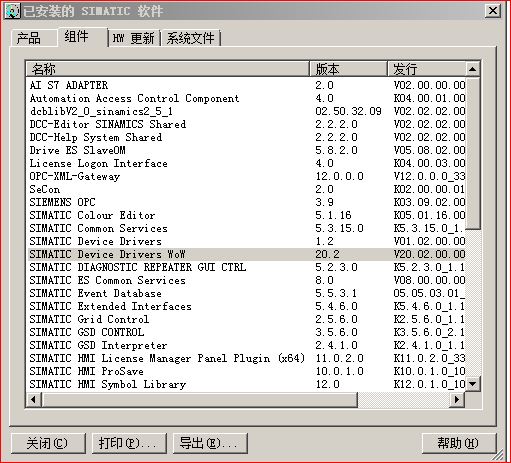
Task: Select SIMATIC DIAGNOSTIC REPEATER GUI CTRL row
Action: point(246,267)
